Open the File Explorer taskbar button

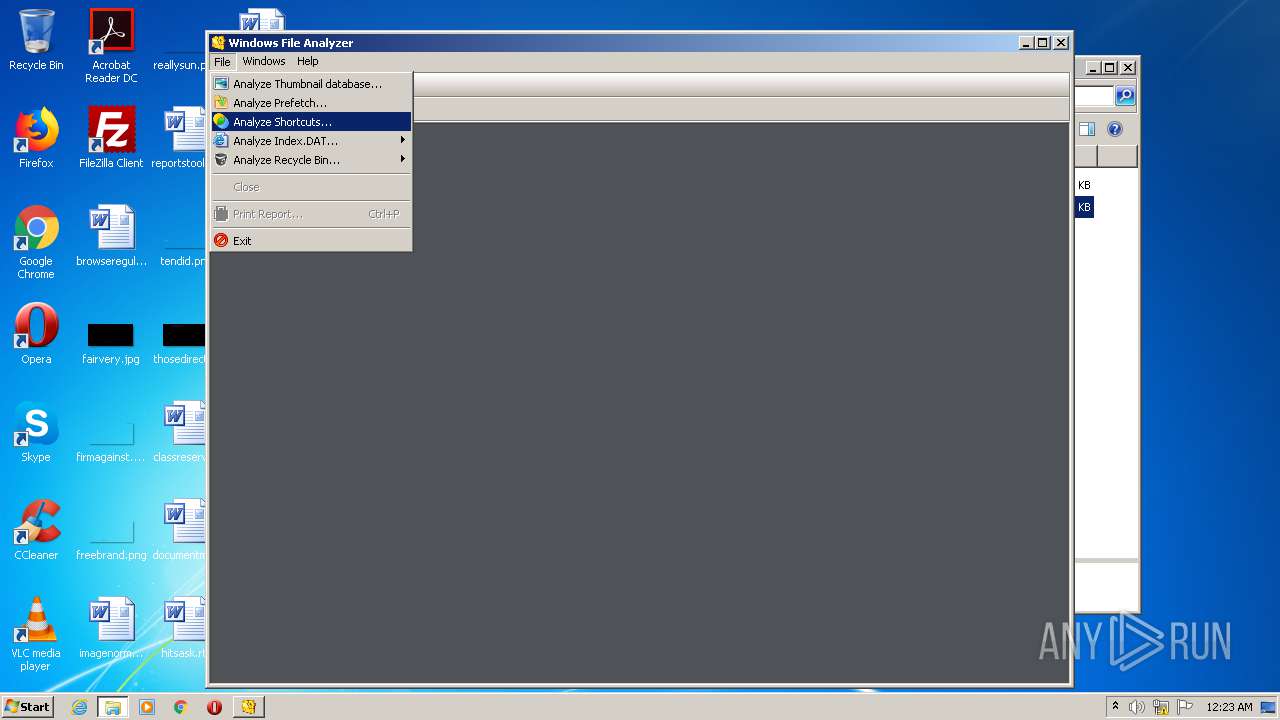113,707
